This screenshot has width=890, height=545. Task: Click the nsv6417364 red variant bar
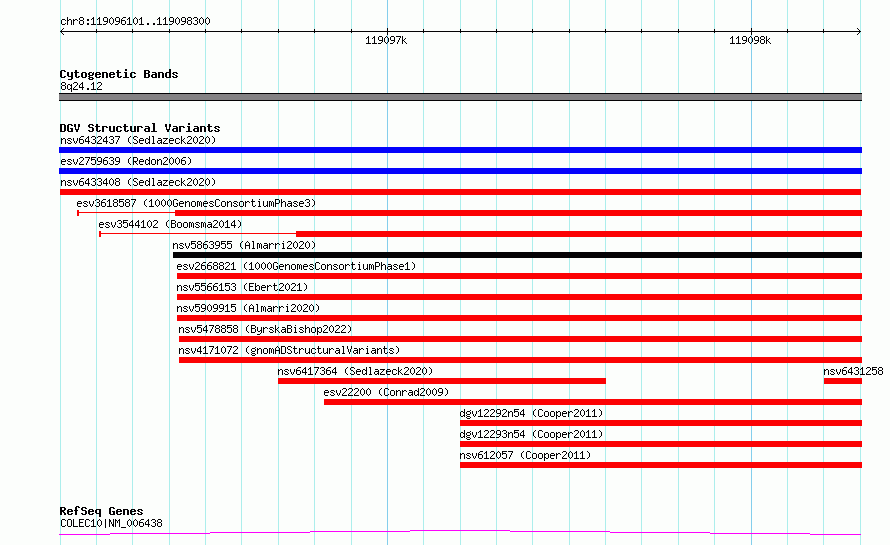tap(442, 381)
